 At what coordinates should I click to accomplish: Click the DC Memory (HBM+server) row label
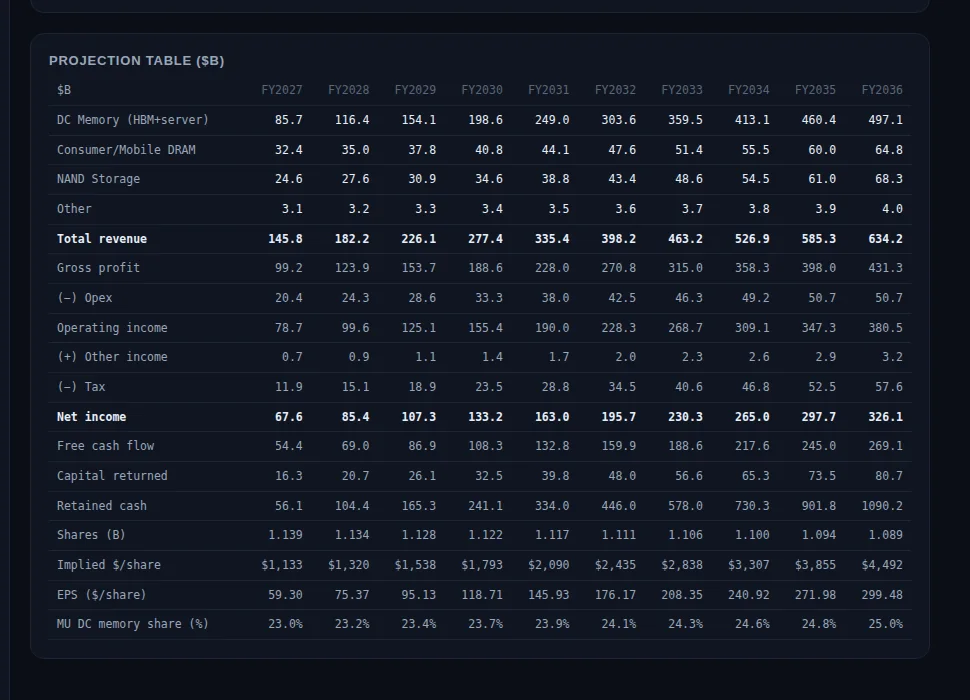point(133,120)
